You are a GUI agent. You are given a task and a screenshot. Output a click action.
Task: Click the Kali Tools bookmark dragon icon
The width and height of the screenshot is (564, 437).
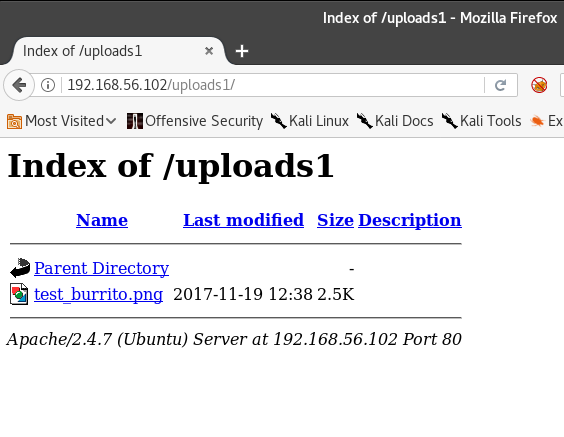coord(450,120)
